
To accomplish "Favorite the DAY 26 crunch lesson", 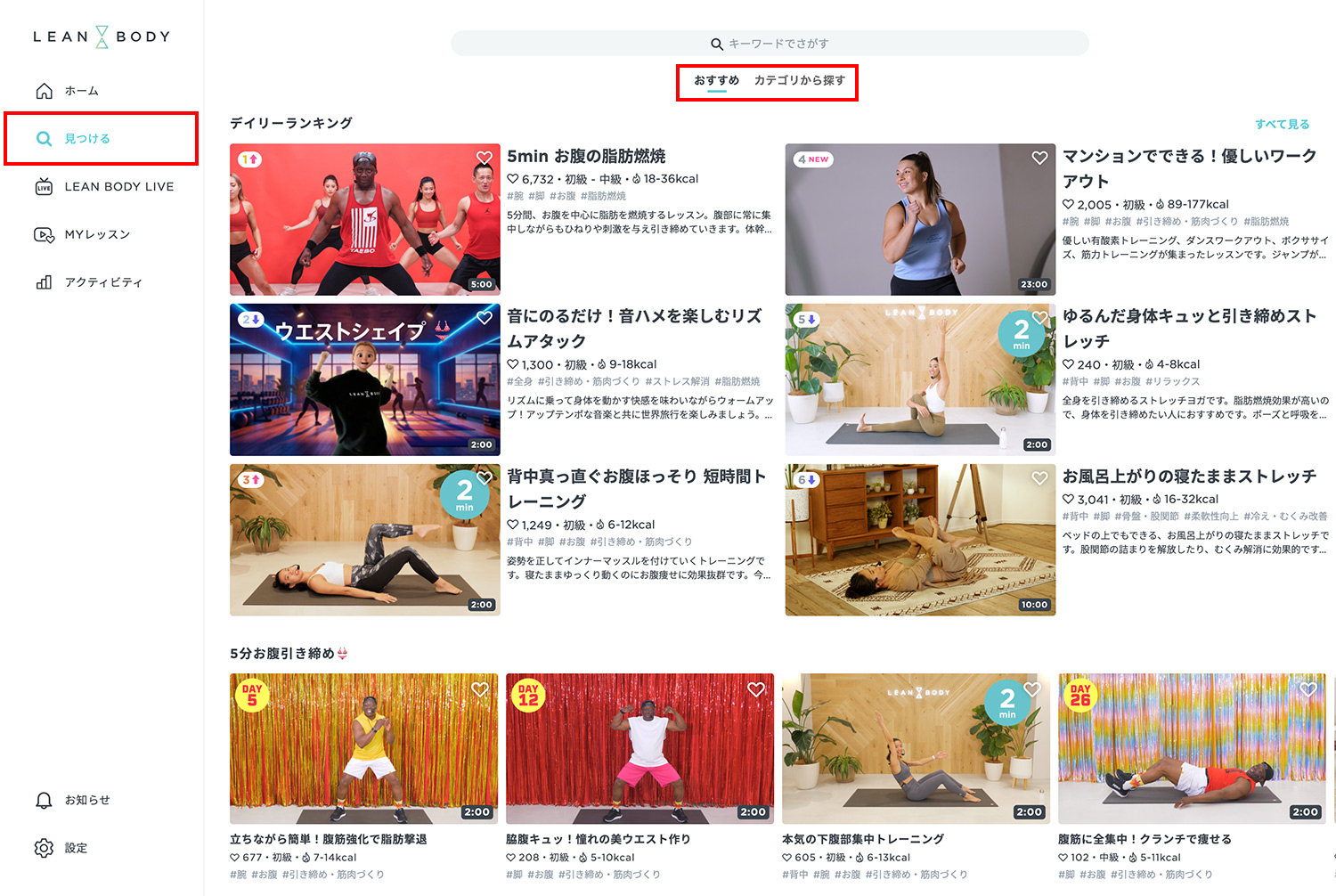I will pos(1308,689).
